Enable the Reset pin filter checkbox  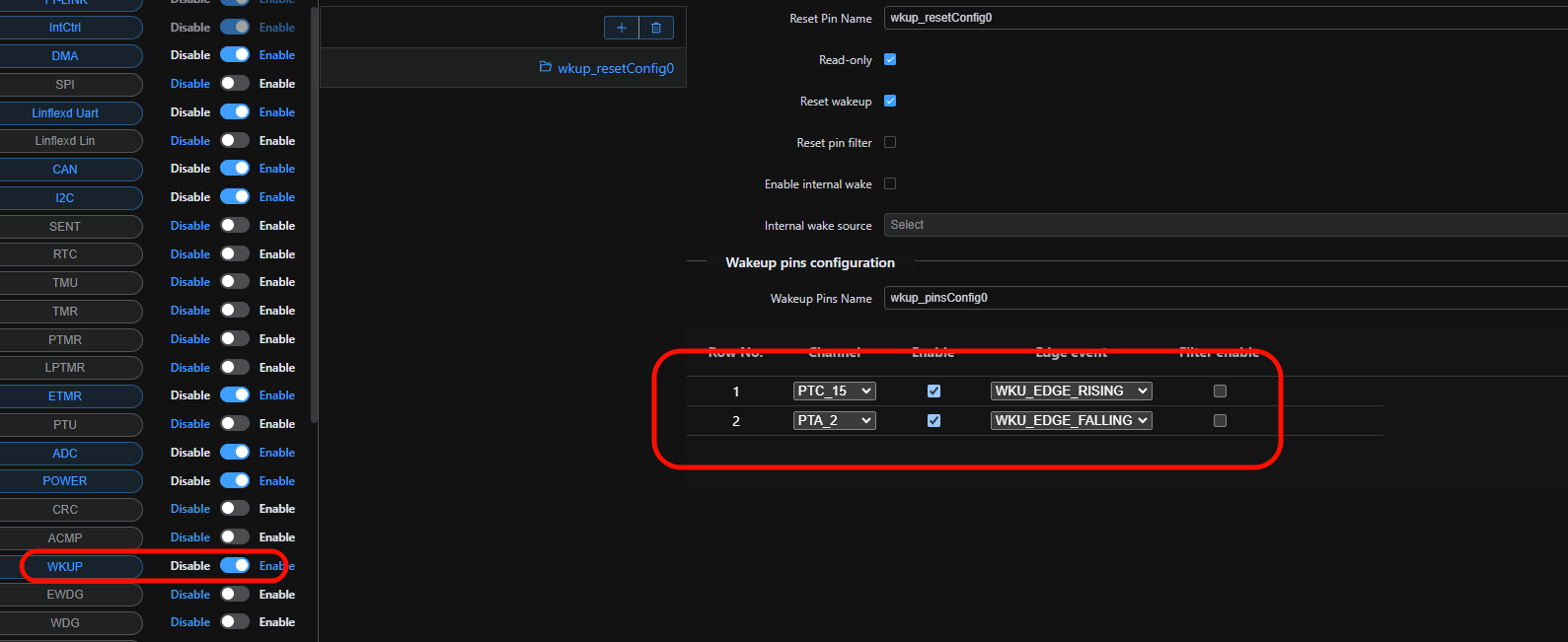click(x=890, y=143)
